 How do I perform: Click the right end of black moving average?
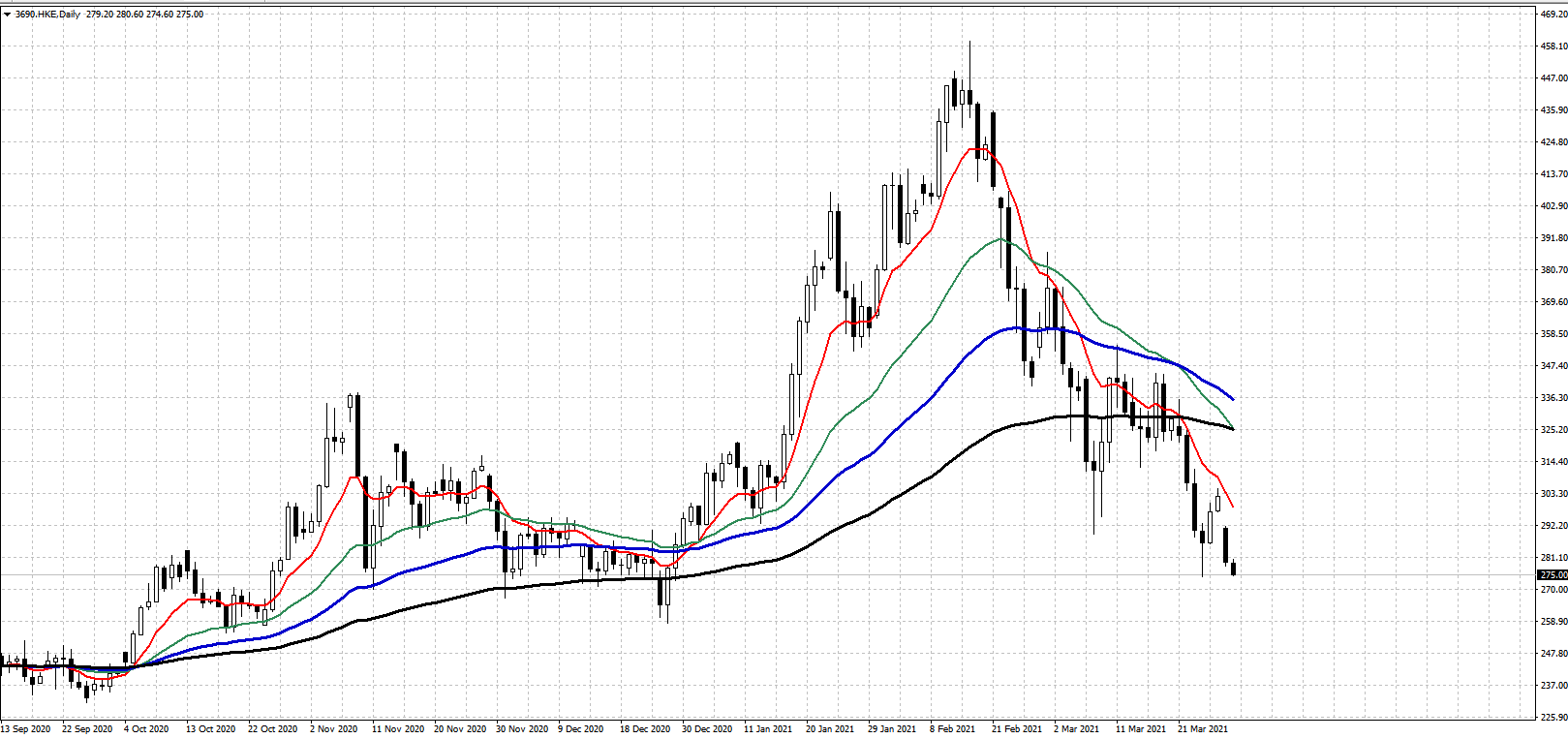point(1233,429)
